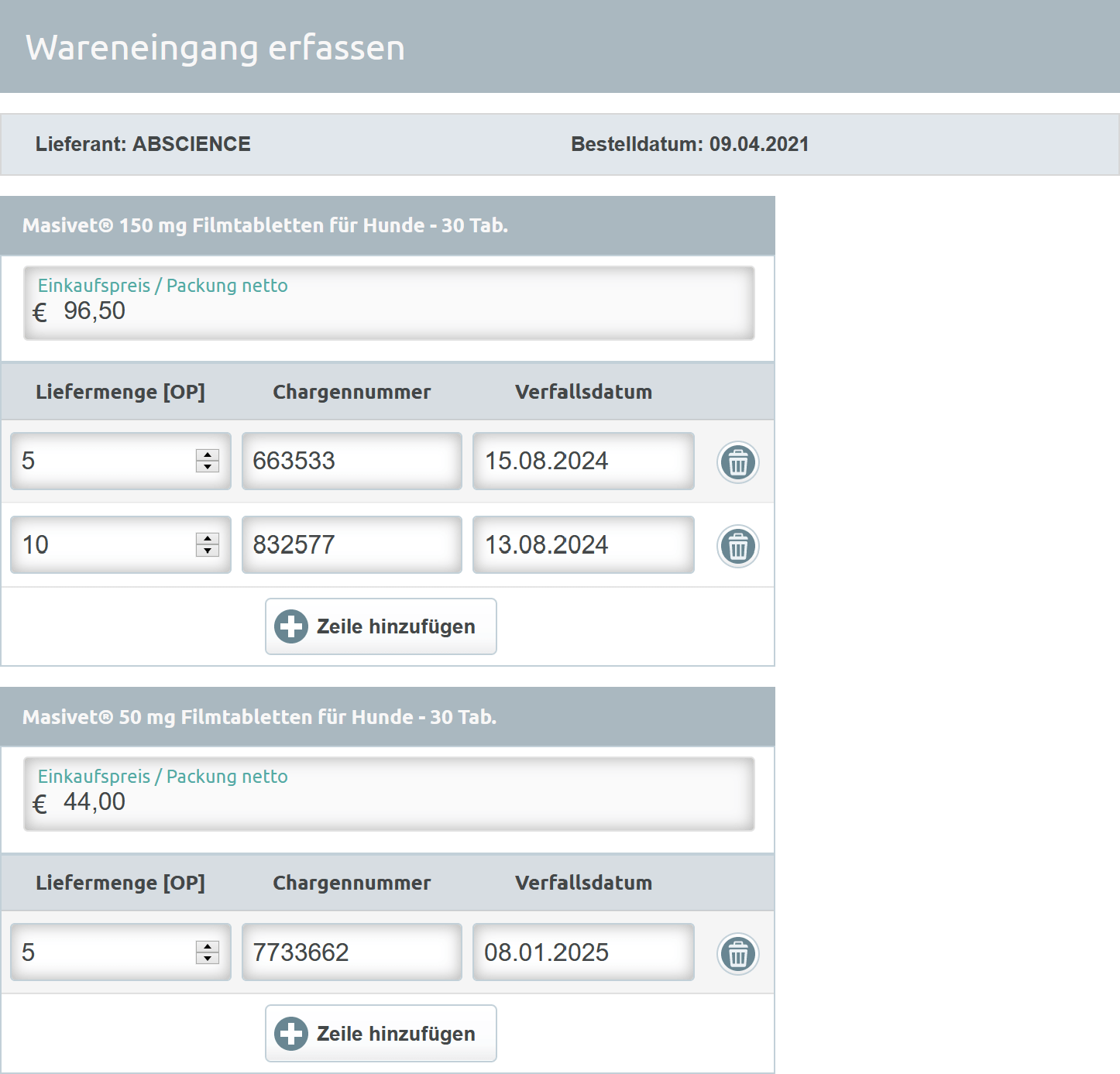Add a row for Masivet 150 mg
The image size is (1120, 1074).
click(381, 626)
